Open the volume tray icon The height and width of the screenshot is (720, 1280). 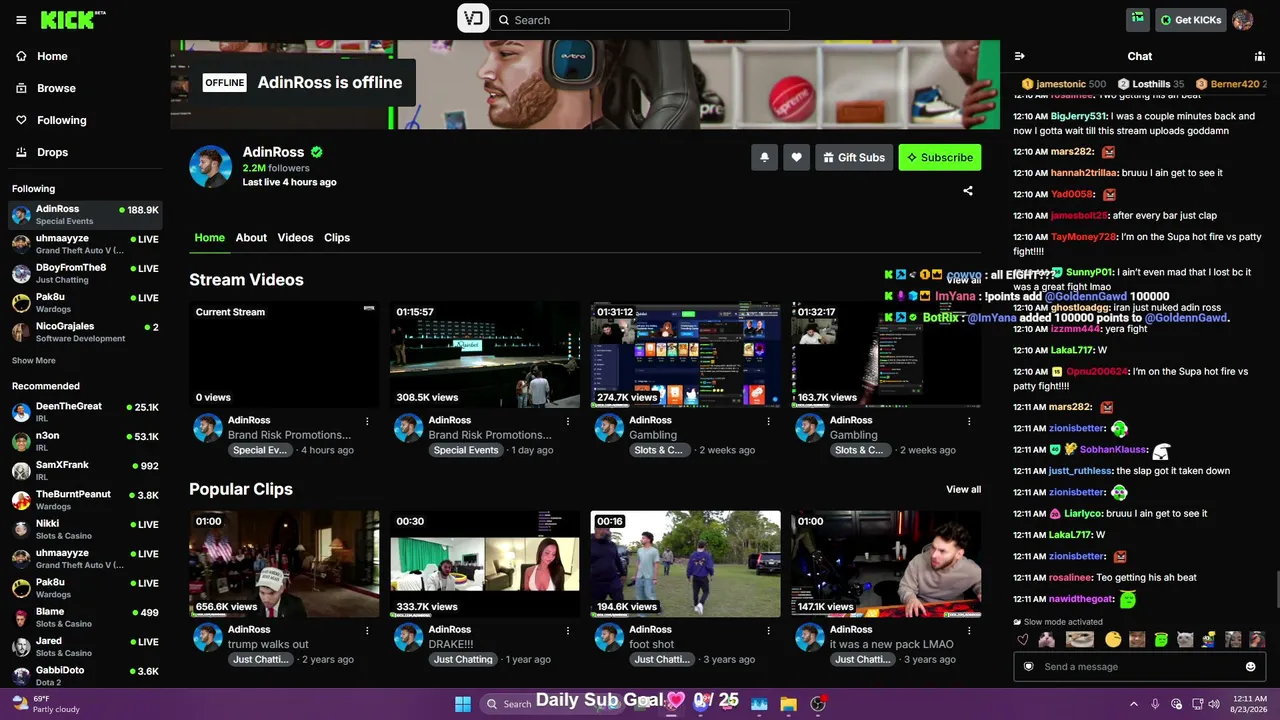pos(1214,704)
